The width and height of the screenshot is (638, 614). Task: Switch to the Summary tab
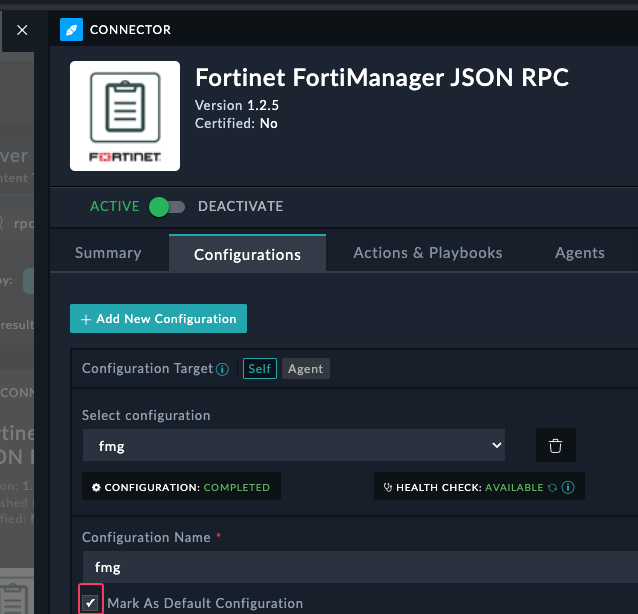pyautogui.click(x=108, y=253)
